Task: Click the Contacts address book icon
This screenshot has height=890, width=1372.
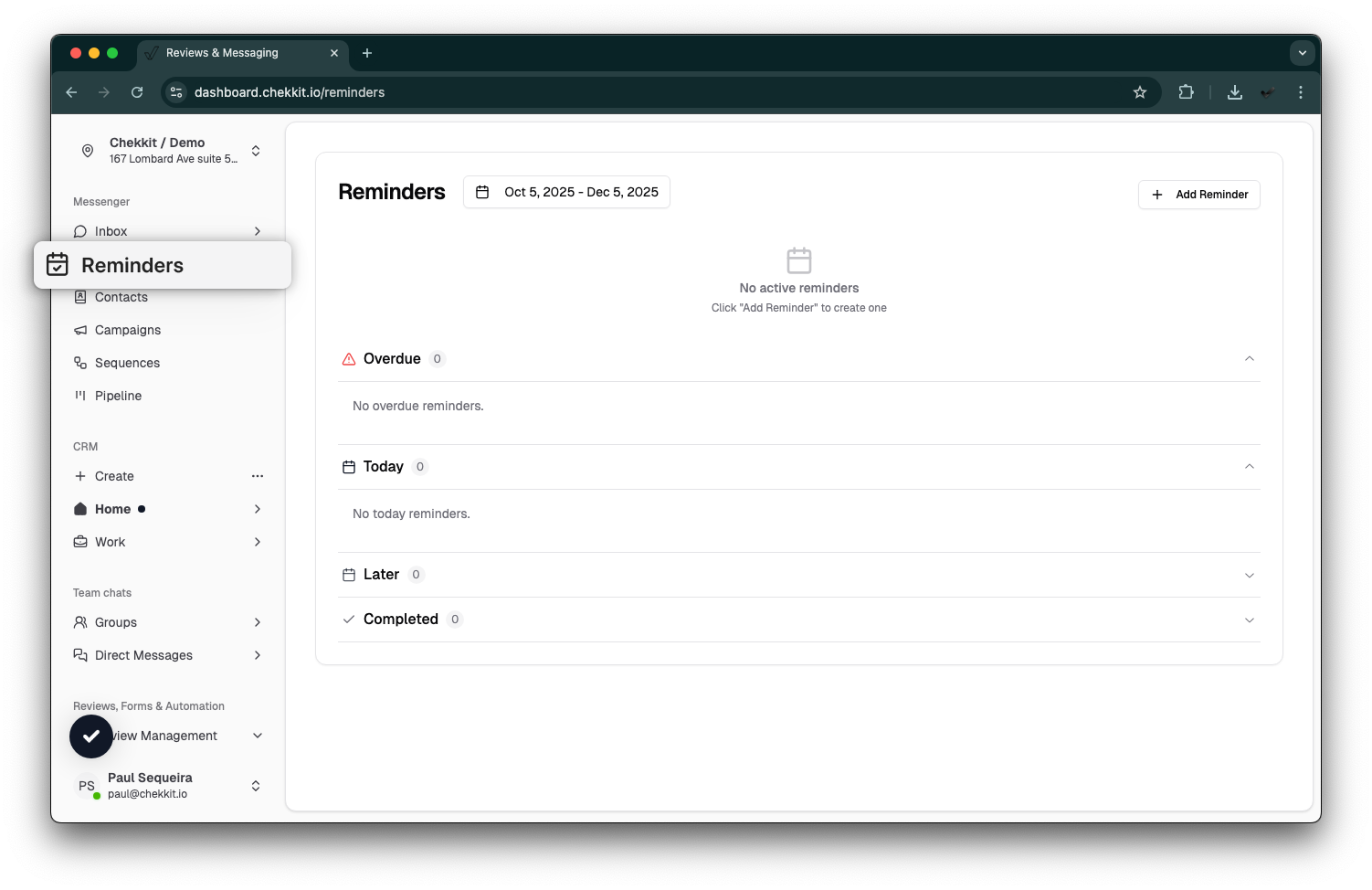Action: pyautogui.click(x=80, y=297)
